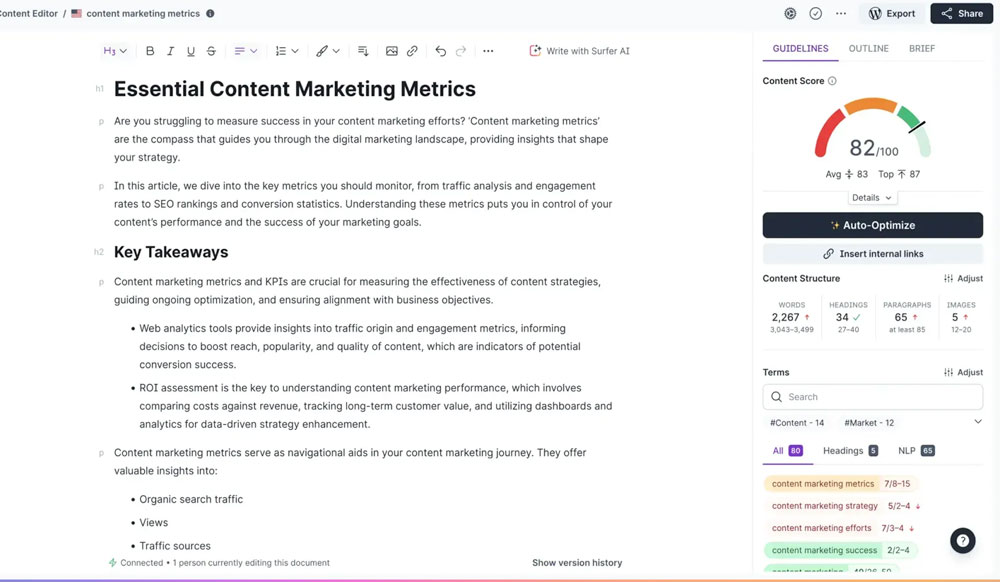
Task: Adjust the Terms settings
Action: (x=963, y=372)
